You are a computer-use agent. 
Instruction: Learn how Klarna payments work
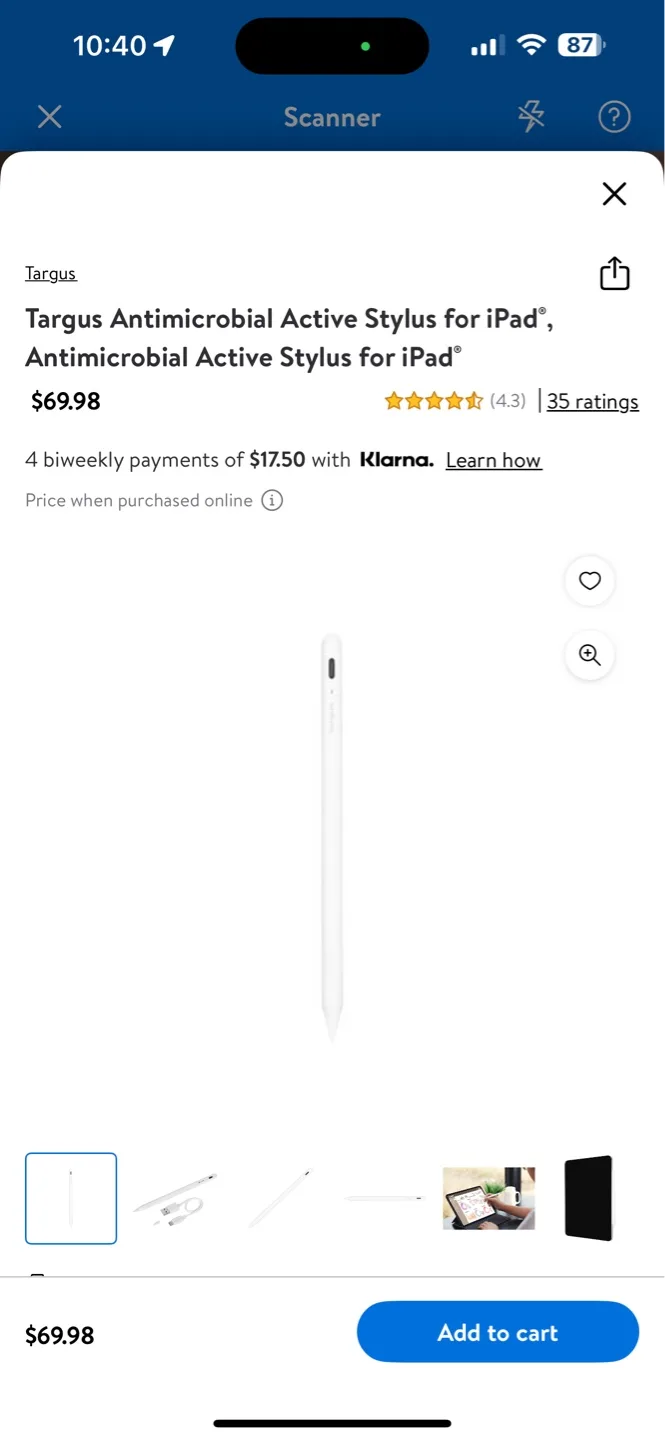pyautogui.click(x=493, y=460)
